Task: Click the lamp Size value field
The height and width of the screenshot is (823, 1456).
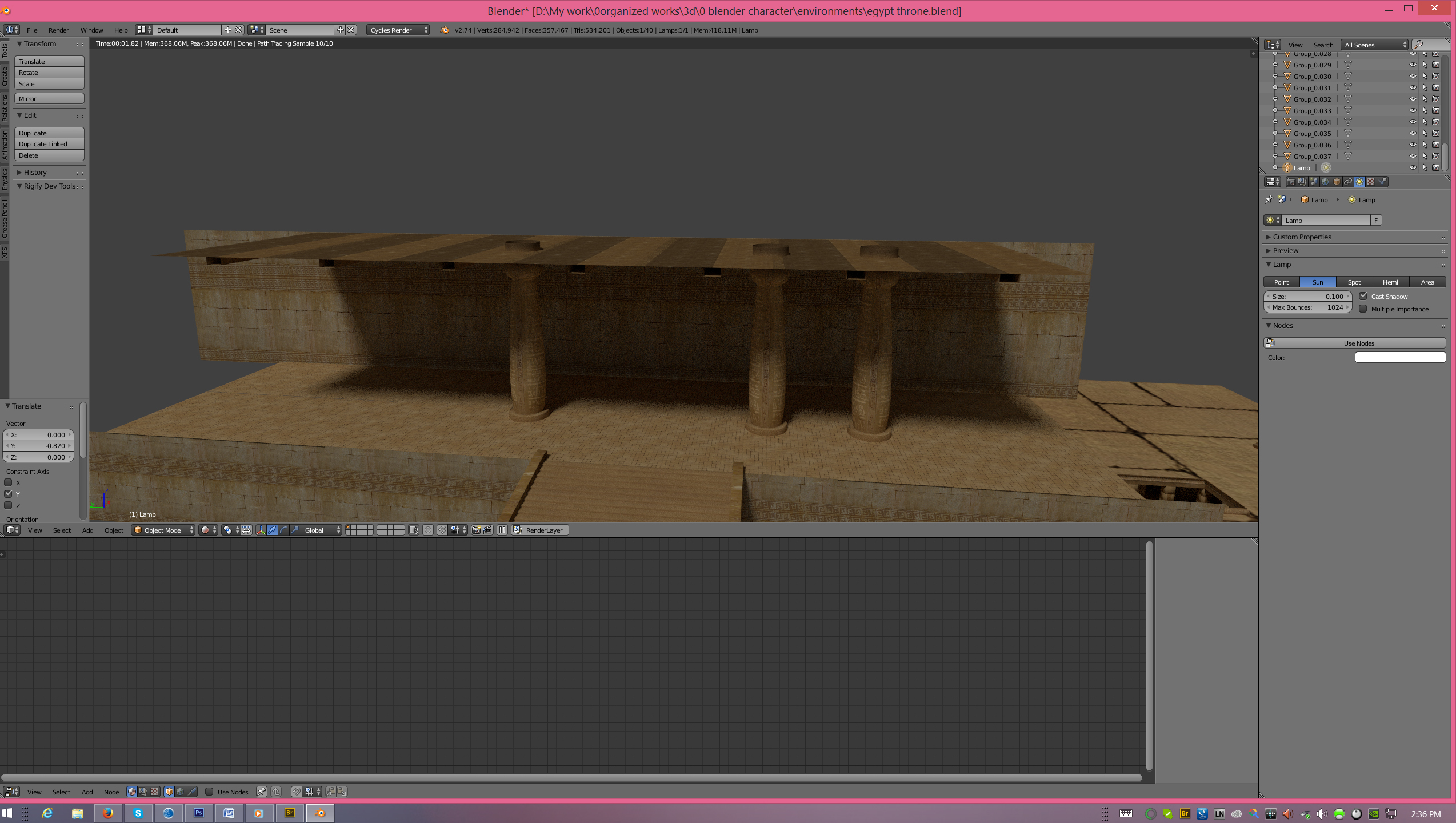Action: [x=1307, y=296]
